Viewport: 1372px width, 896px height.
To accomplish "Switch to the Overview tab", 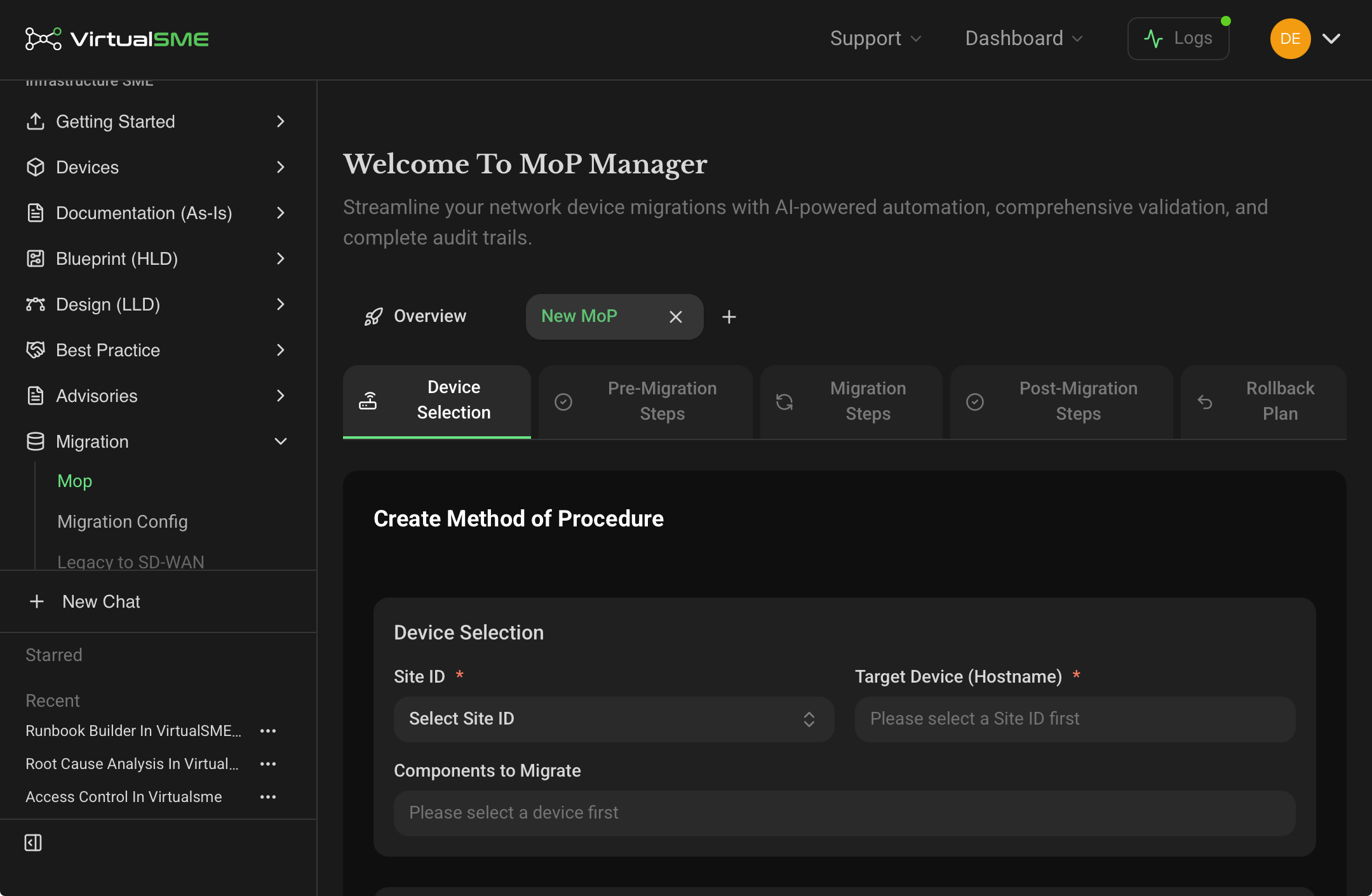I will (x=415, y=316).
